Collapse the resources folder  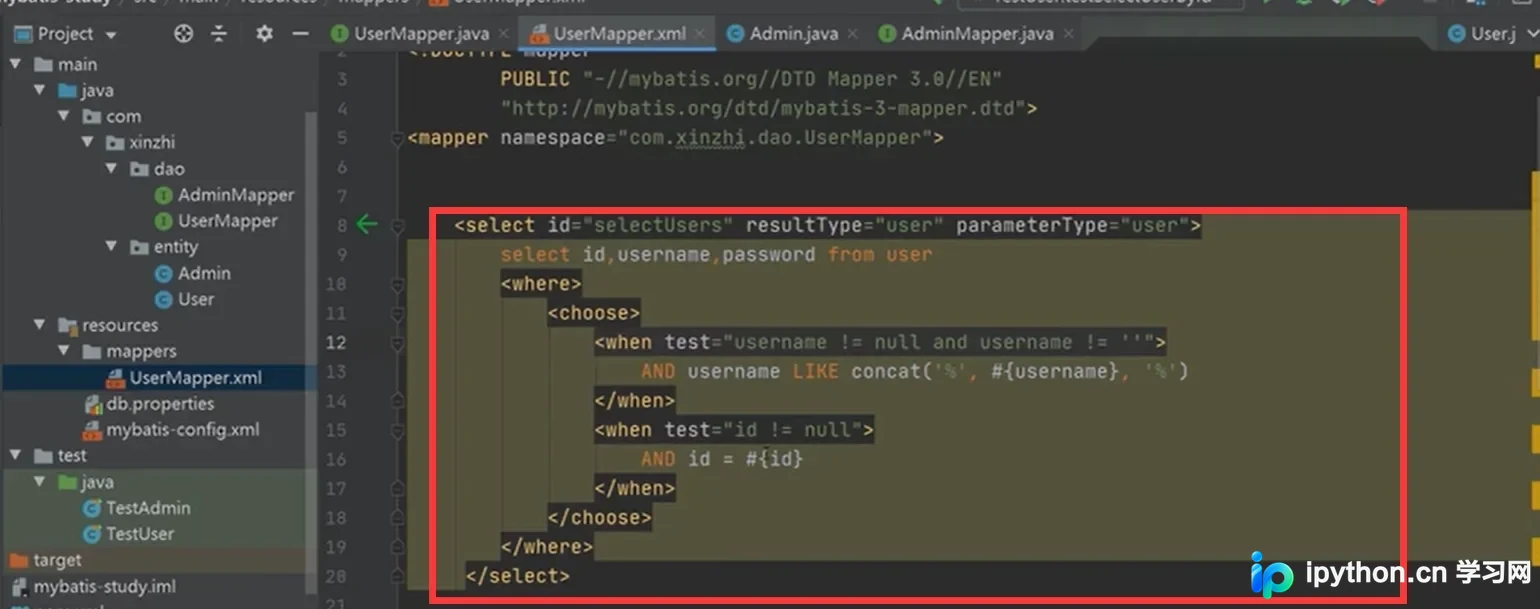pos(40,325)
